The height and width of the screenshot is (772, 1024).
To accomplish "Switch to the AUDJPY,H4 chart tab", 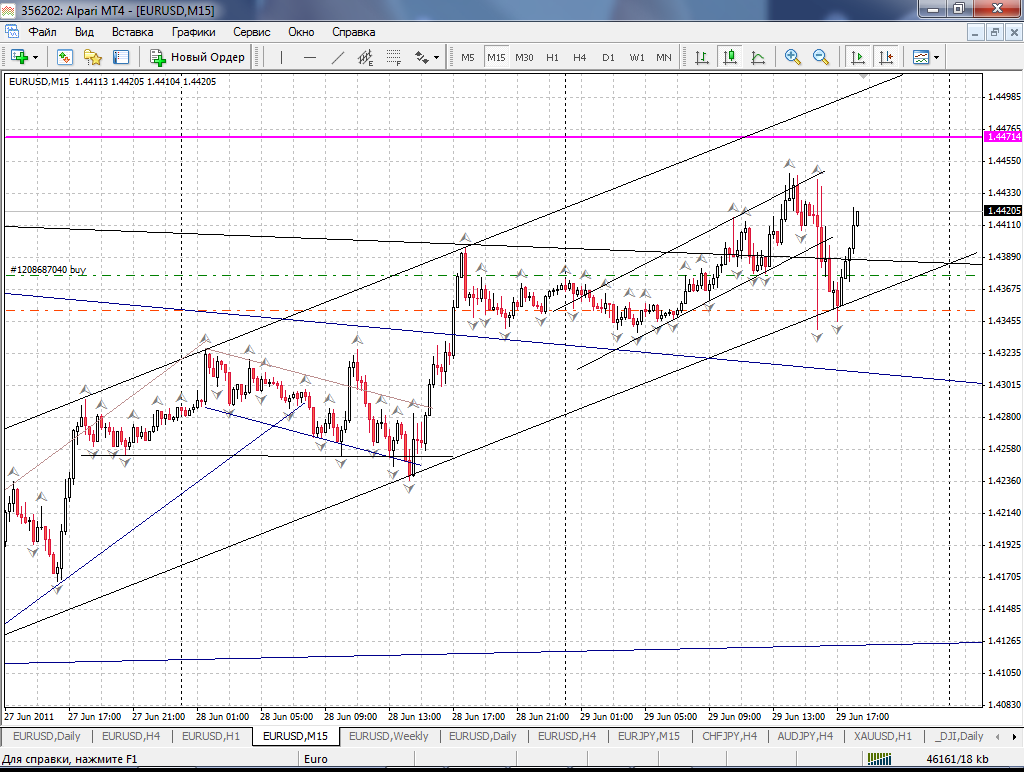I will pyautogui.click(x=805, y=736).
